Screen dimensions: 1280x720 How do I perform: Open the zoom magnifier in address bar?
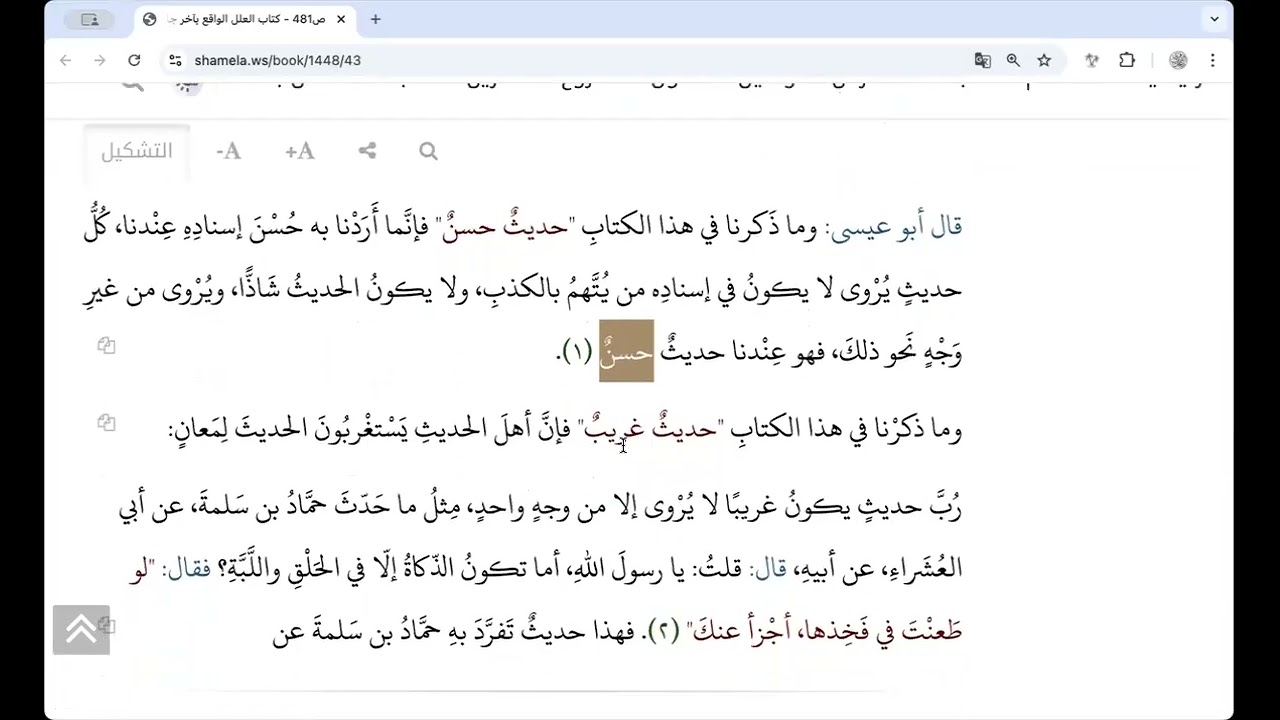click(1013, 60)
